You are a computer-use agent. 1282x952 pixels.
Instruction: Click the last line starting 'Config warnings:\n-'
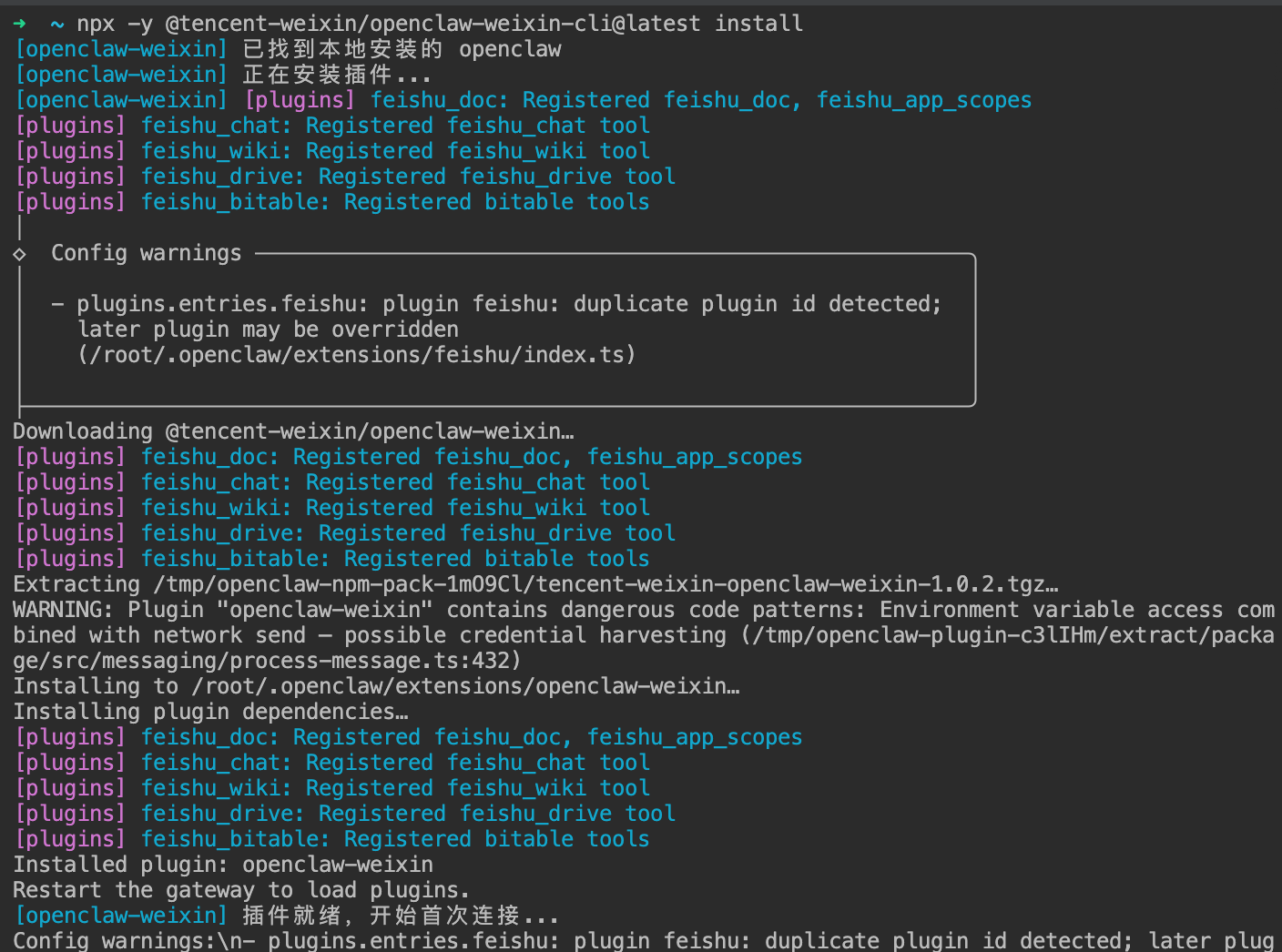644,940
